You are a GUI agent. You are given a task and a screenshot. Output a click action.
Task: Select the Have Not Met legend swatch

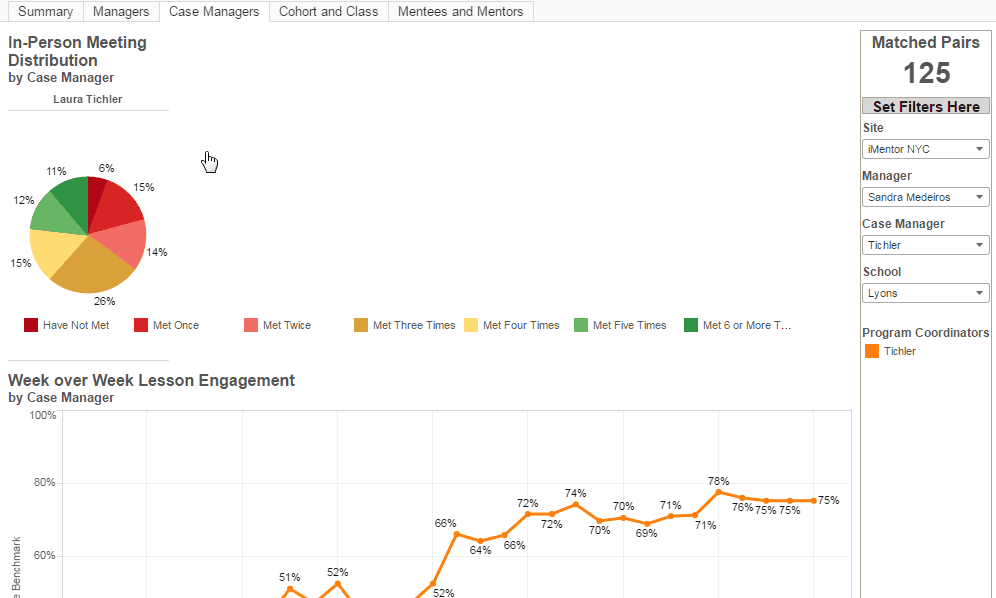pos(31,325)
